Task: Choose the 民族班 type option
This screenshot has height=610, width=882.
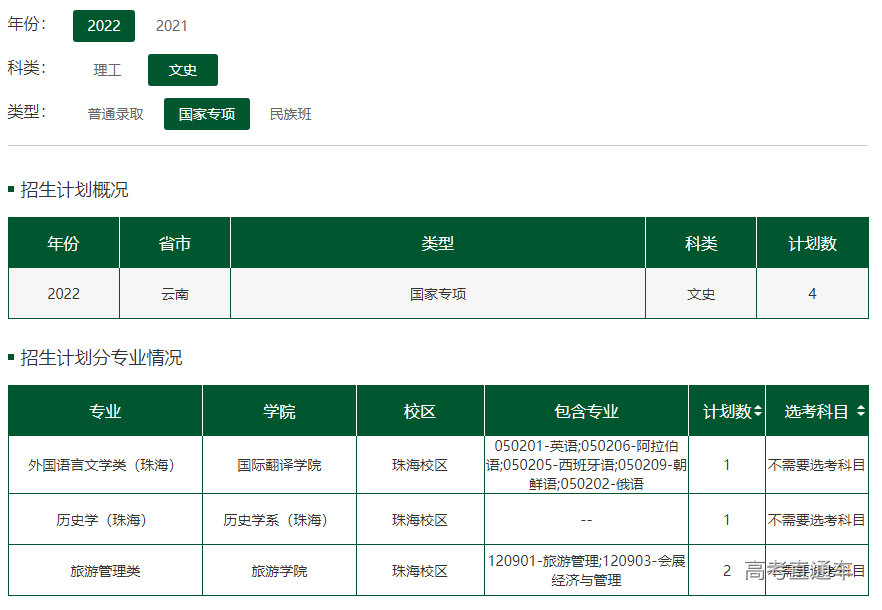Action: 291,114
